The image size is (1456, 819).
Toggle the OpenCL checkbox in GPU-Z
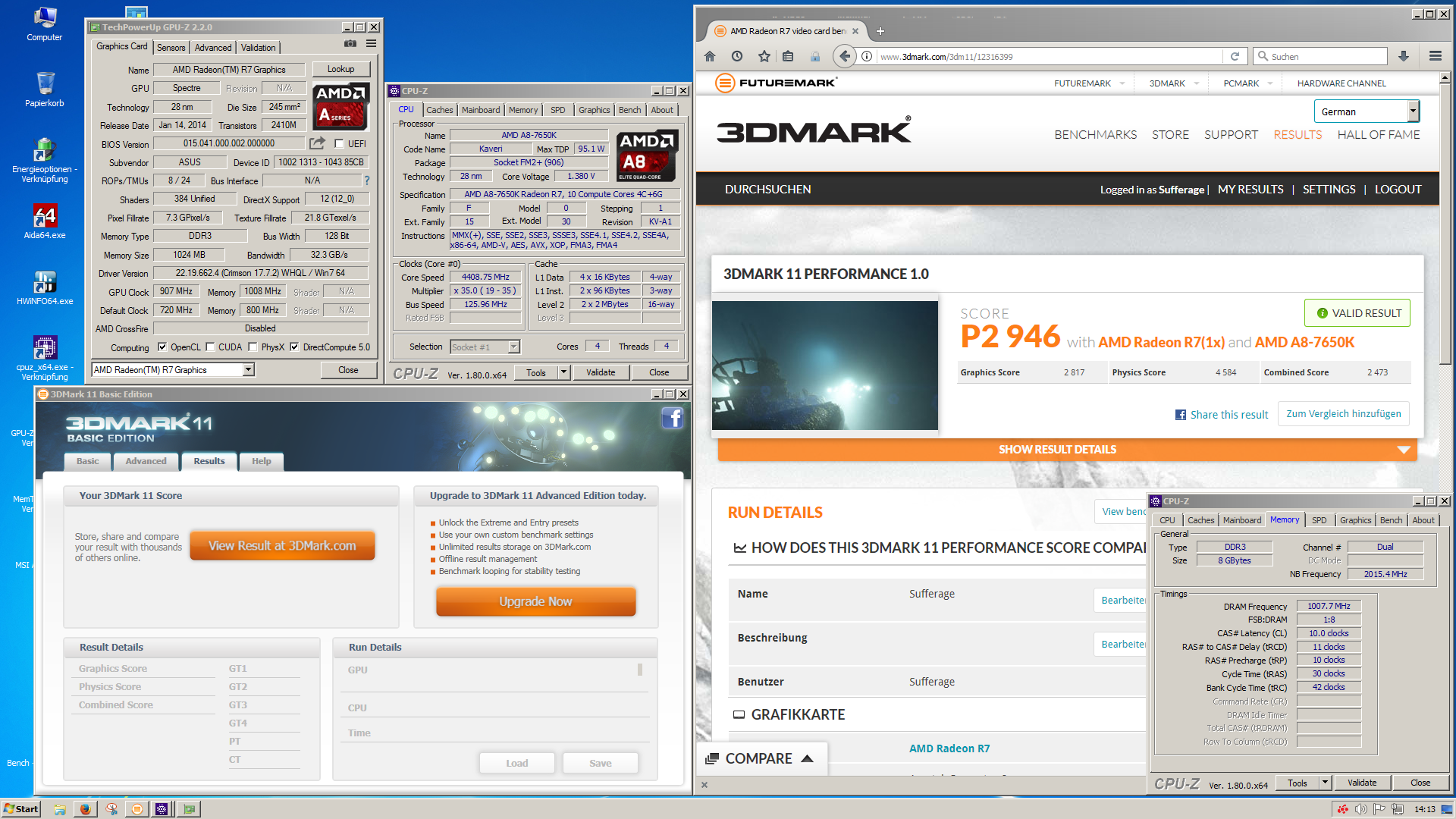coord(162,347)
